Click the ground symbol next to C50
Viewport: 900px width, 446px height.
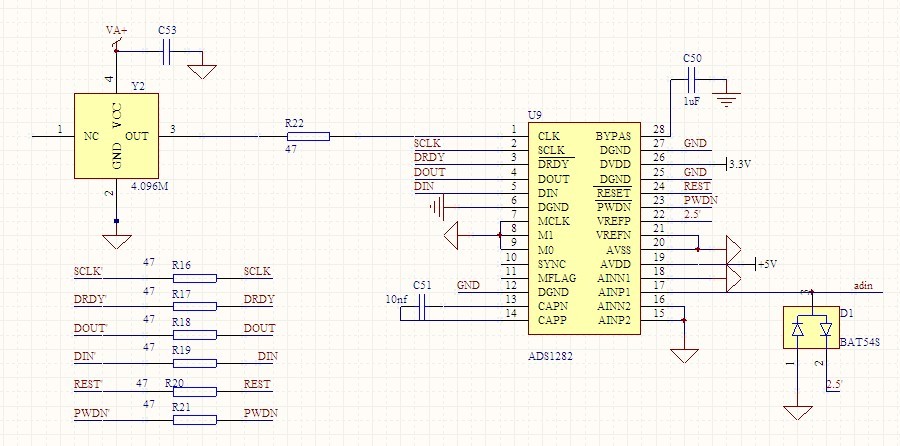click(726, 100)
